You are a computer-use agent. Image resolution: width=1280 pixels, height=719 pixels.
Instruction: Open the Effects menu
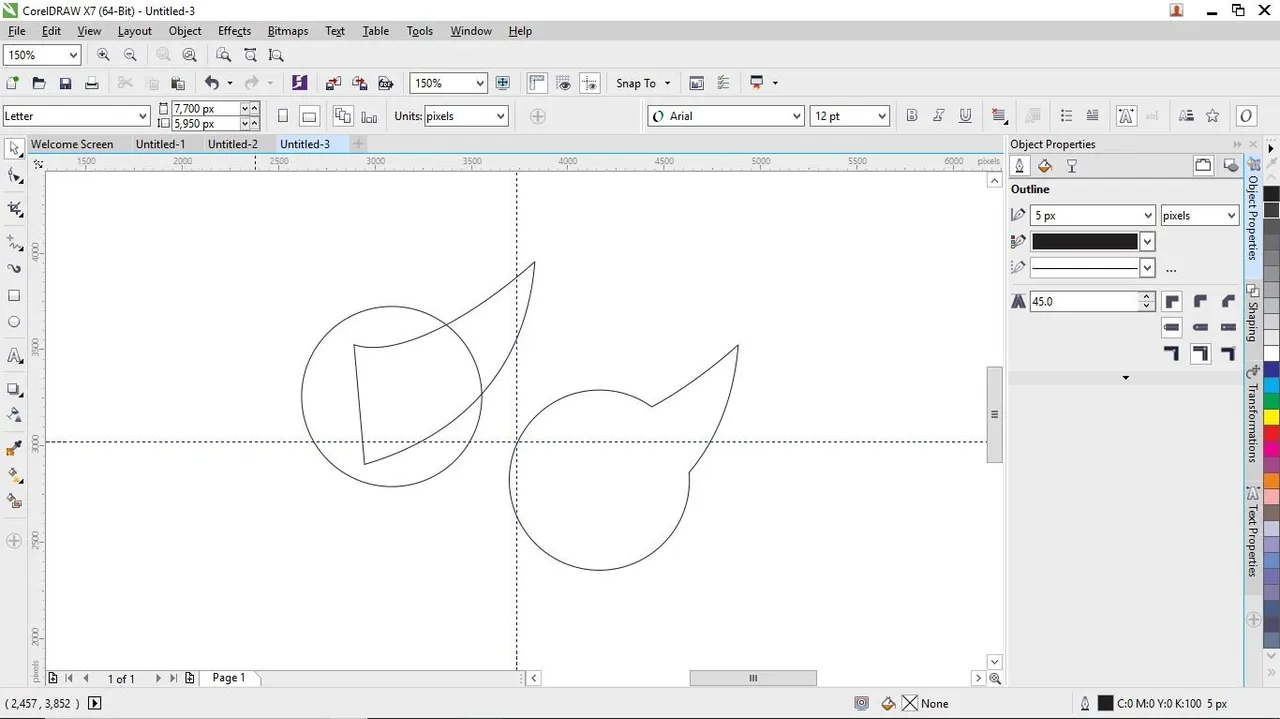(x=234, y=31)
